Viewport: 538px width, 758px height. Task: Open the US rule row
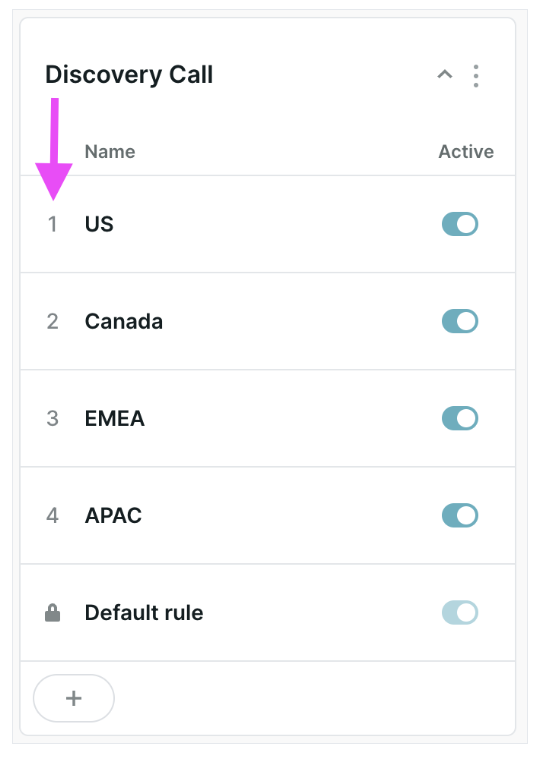click(x=268, y=224)
